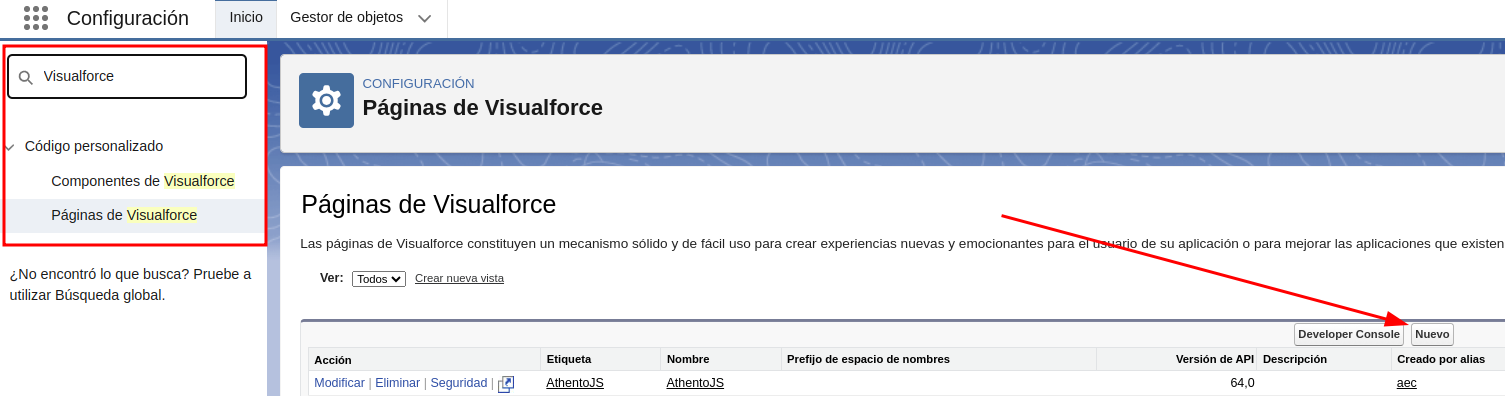
Task: Open Seguridad for the AthentoJS page
Action: [x=459, y=383]
